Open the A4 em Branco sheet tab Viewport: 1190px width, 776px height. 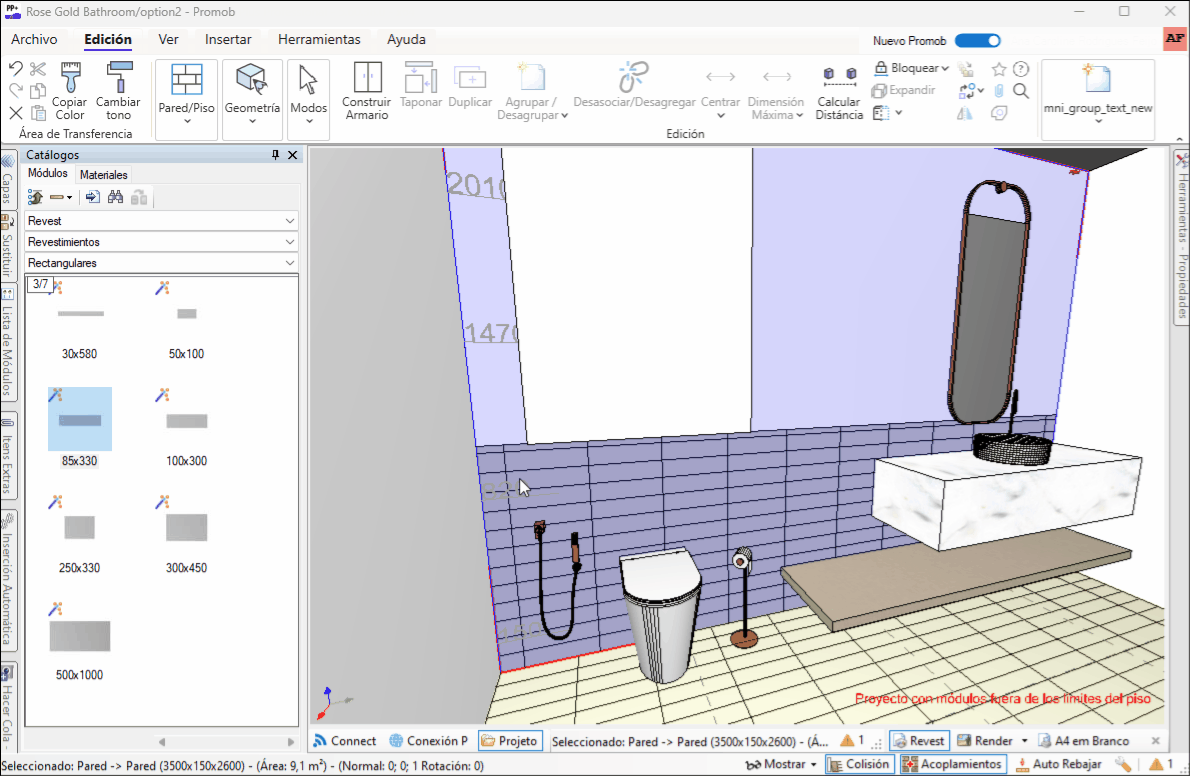click(x=1083, y=741)
